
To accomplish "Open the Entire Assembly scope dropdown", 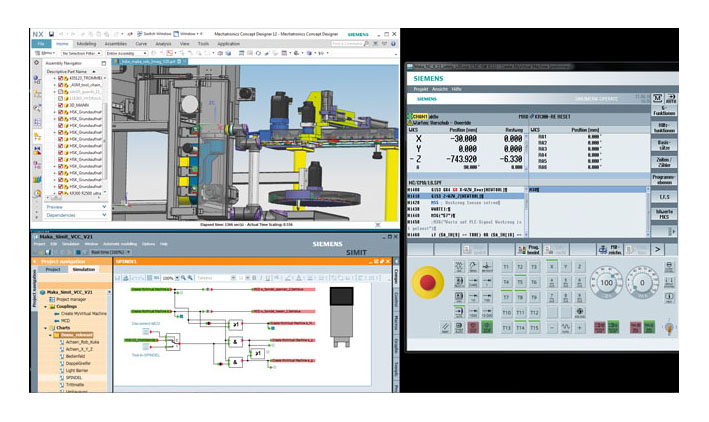I will [126, 53].
